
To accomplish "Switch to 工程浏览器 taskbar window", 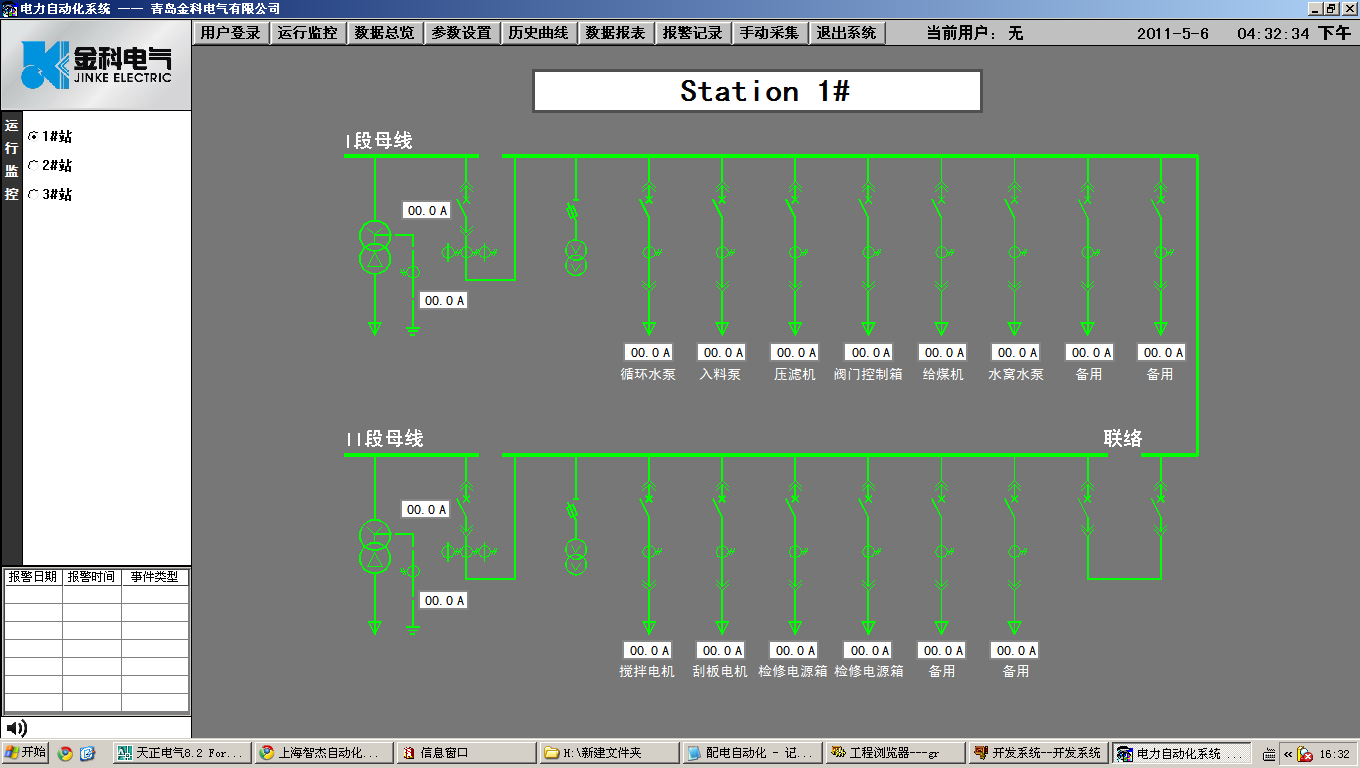I will (894, 753).
